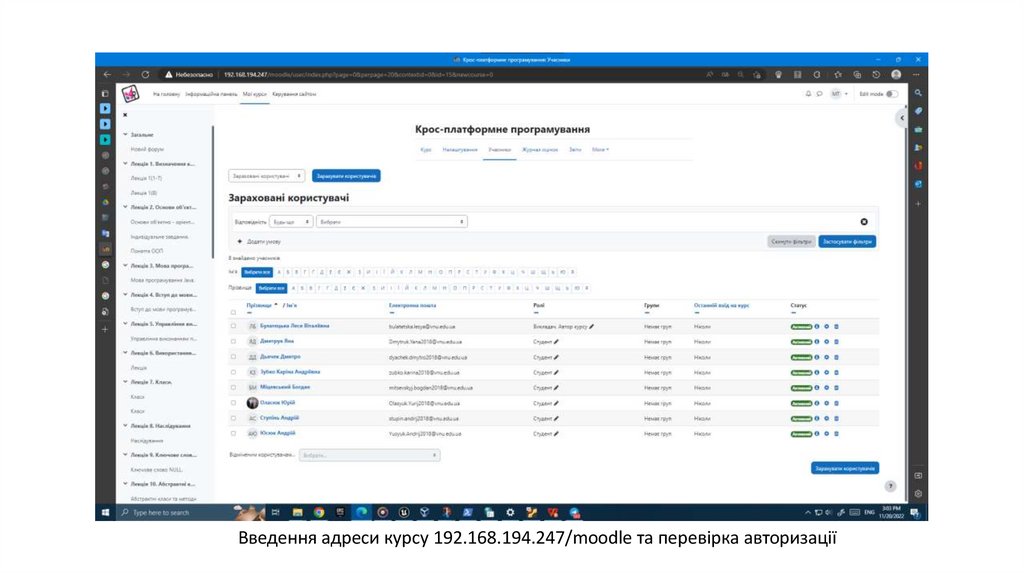The height and width of the screenshot is (574, 1024).
Task: Click top Зарахувати користувачів button
Action: pos(346,176)
